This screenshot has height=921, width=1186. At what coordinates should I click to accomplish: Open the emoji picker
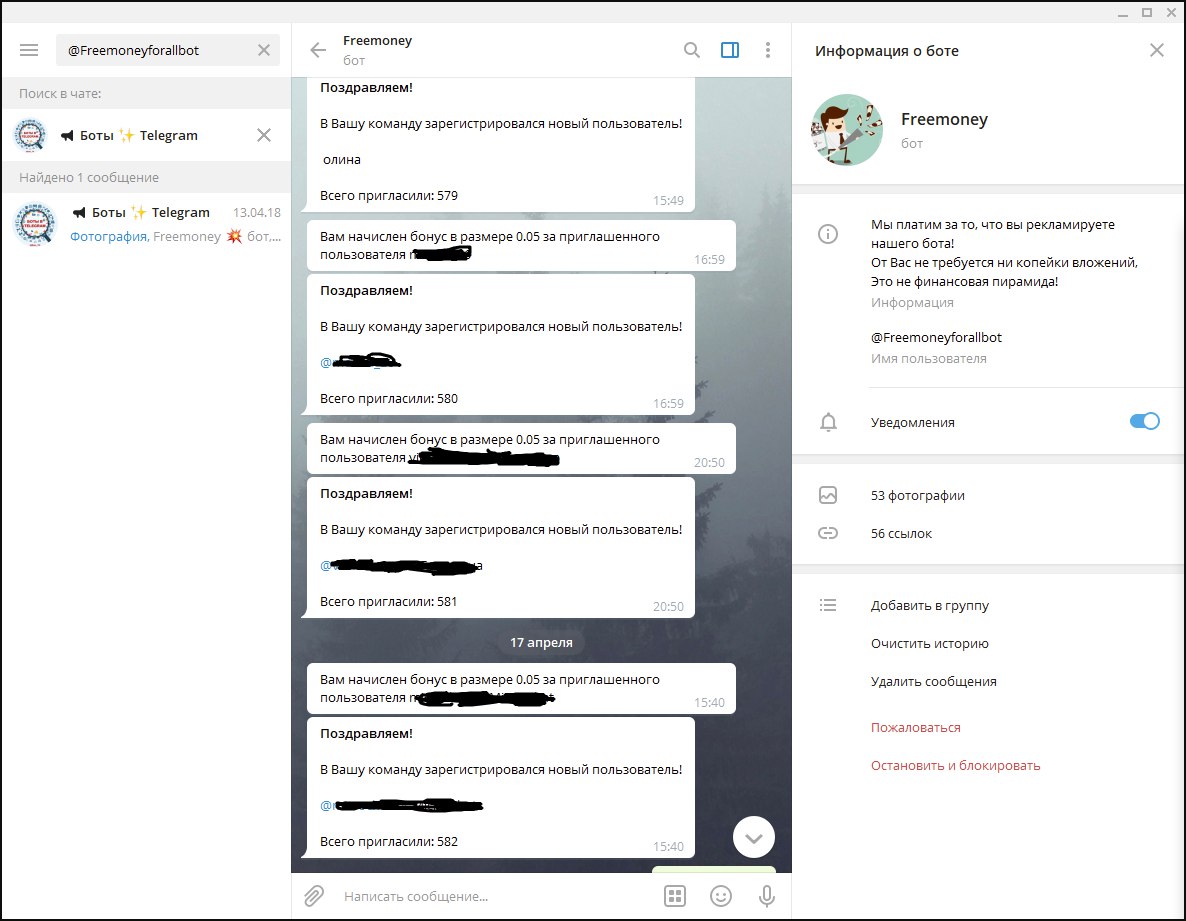point(721,896)
